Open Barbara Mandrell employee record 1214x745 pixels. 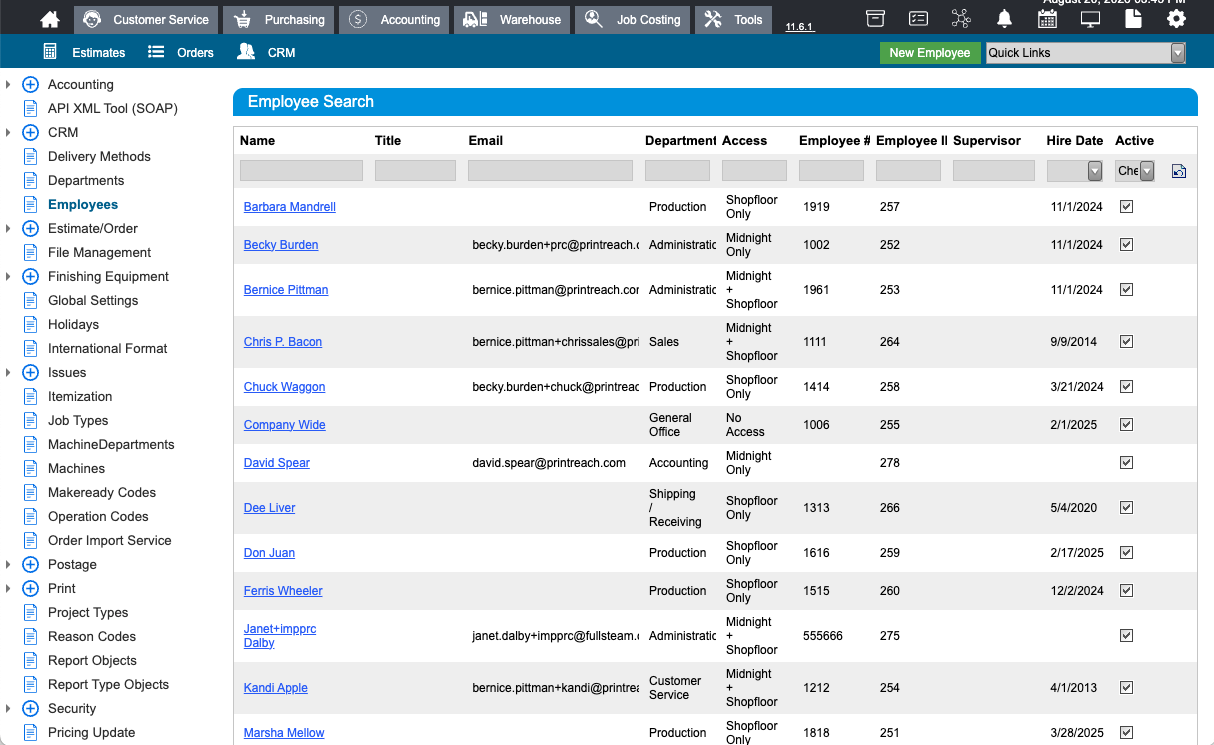click(x=290, y=207)
